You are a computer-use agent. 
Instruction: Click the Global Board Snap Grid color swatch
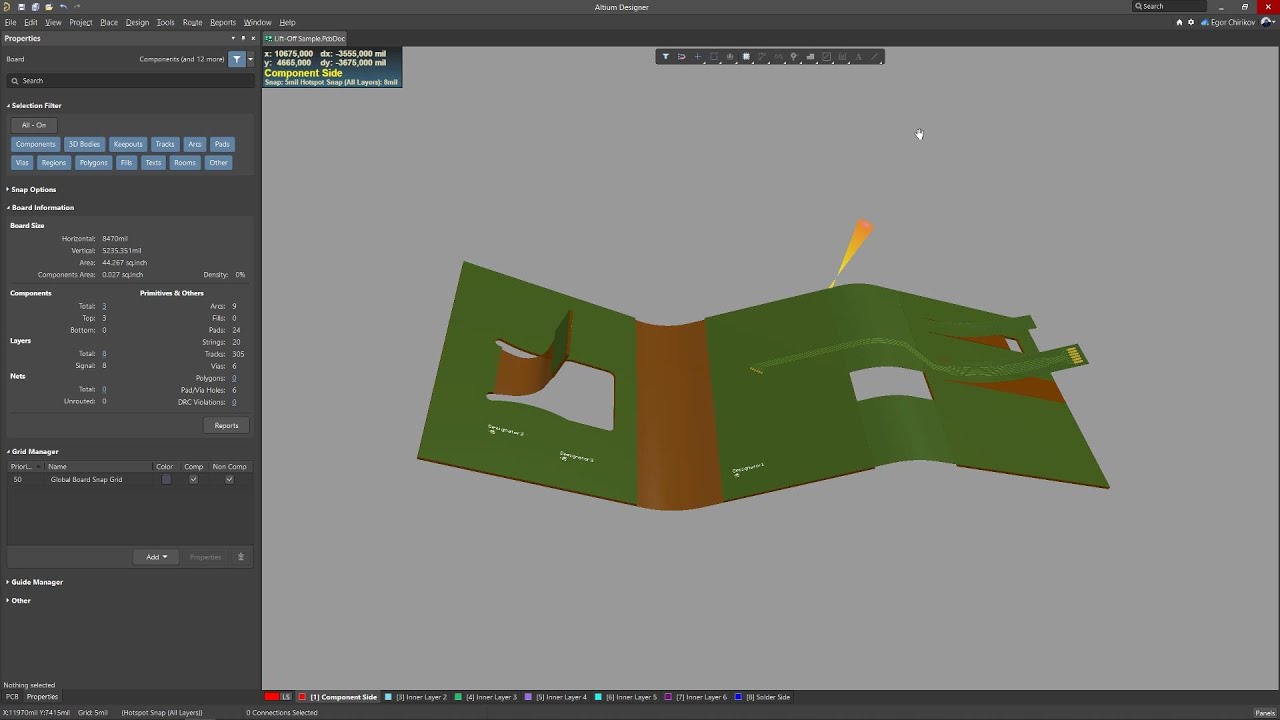pos(166,480)
